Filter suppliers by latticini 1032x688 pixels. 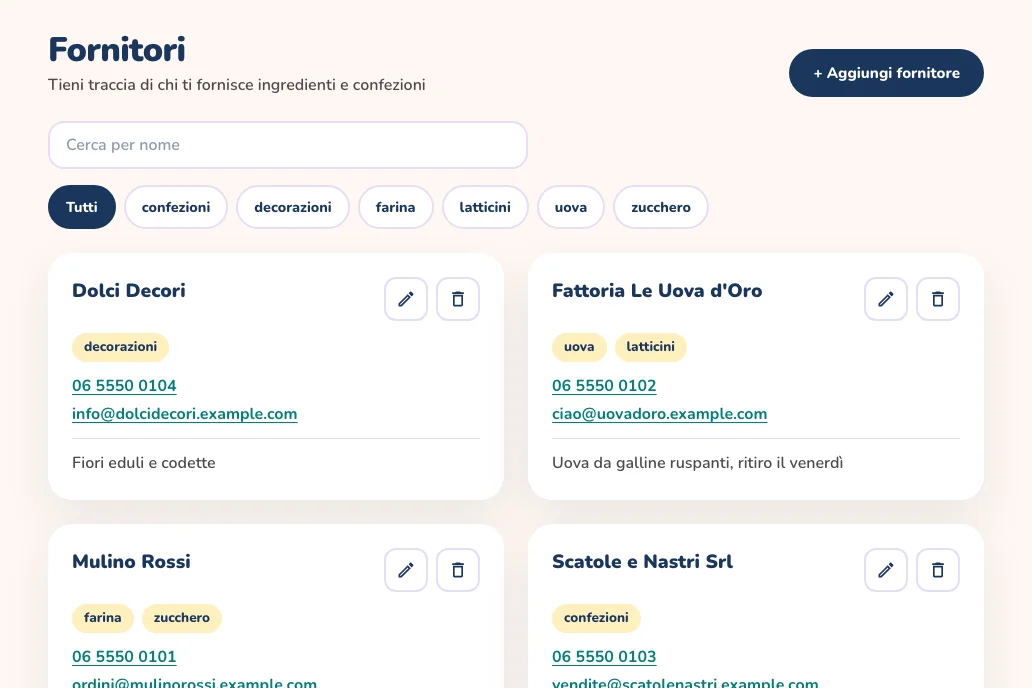click(x=485, y=207)
